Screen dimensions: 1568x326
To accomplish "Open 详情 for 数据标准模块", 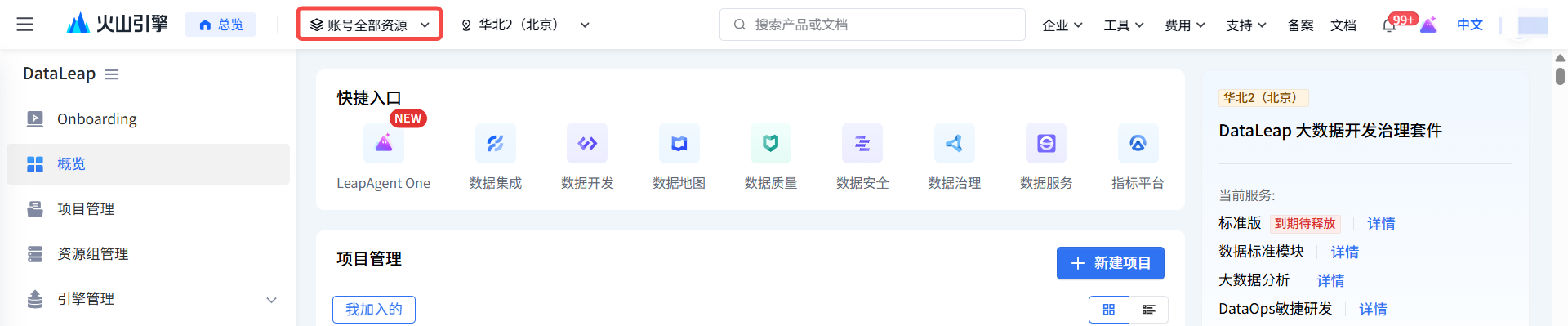I will [x=1345, y=252].
